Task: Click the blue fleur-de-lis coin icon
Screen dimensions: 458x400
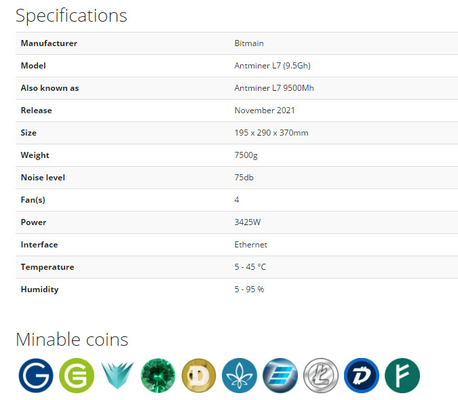Action: click(239, 375)
